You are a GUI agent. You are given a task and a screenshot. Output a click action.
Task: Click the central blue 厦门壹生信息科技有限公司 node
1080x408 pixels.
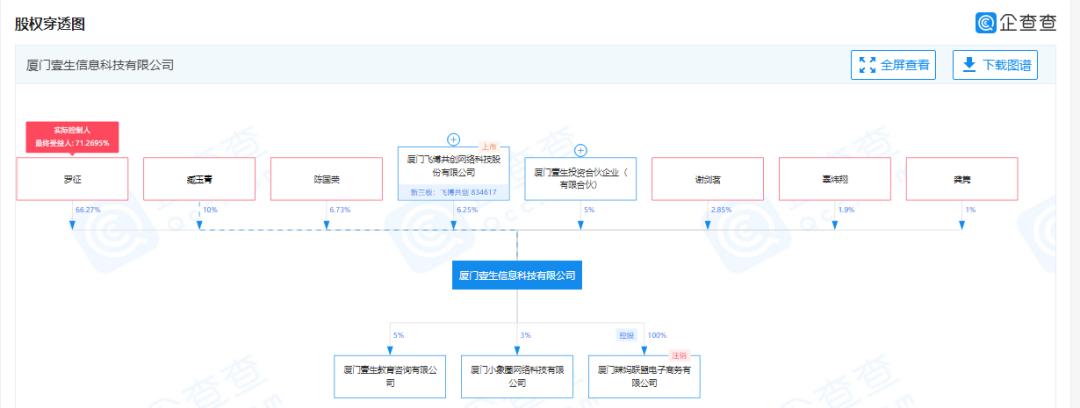[517, 275]
